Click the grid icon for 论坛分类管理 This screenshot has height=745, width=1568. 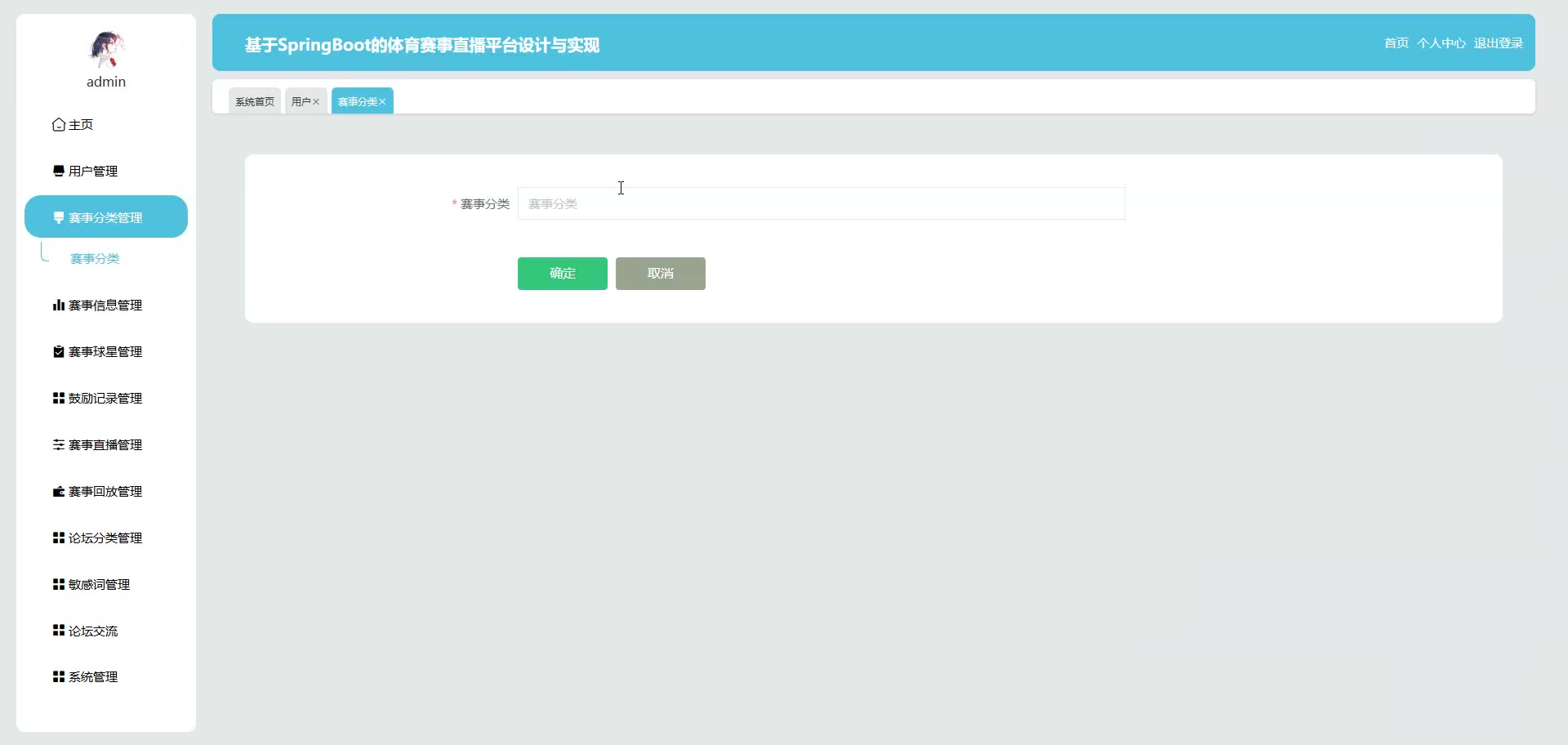(x=59, y=538)
